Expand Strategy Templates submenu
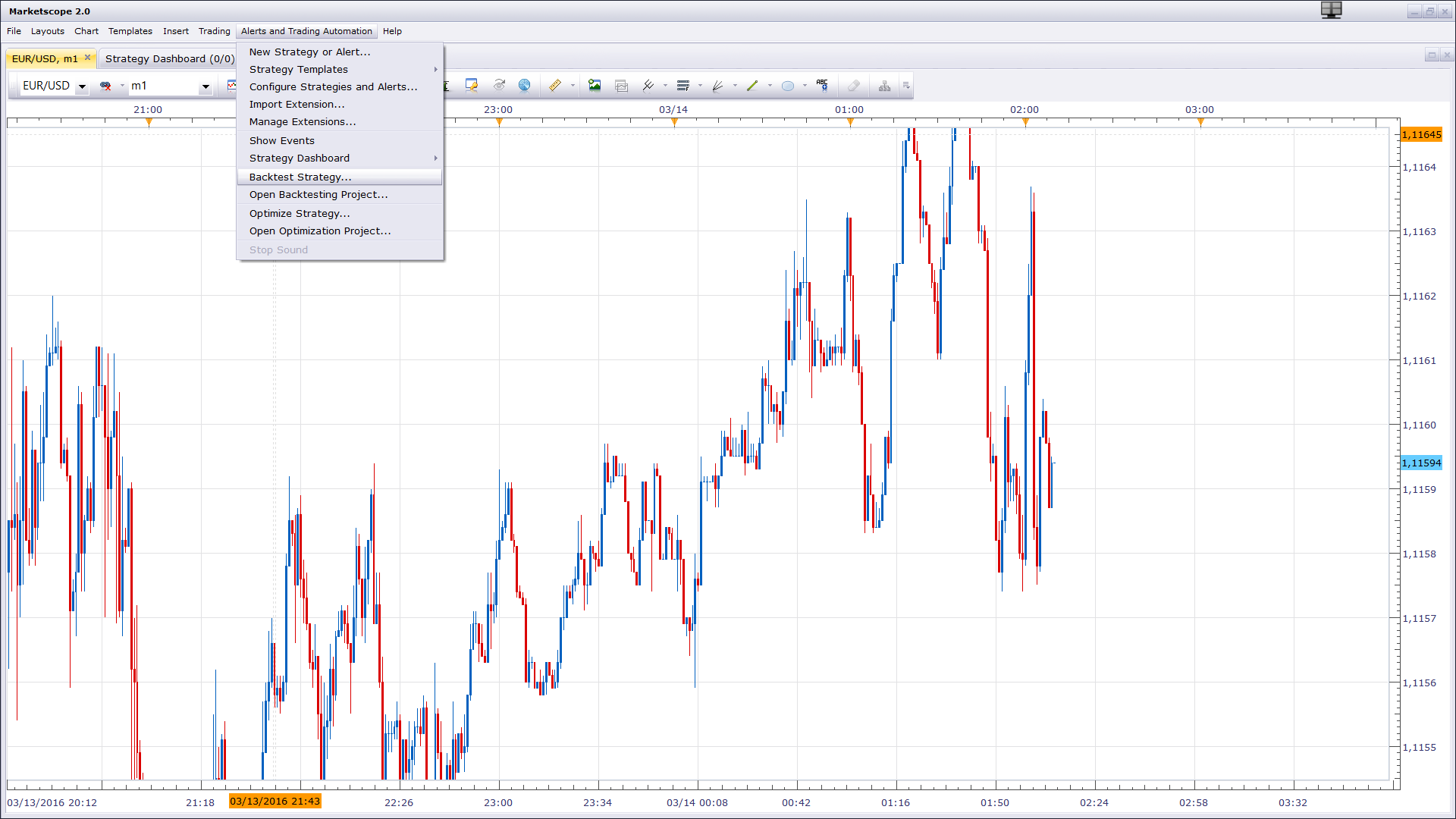 coord(340,69)
